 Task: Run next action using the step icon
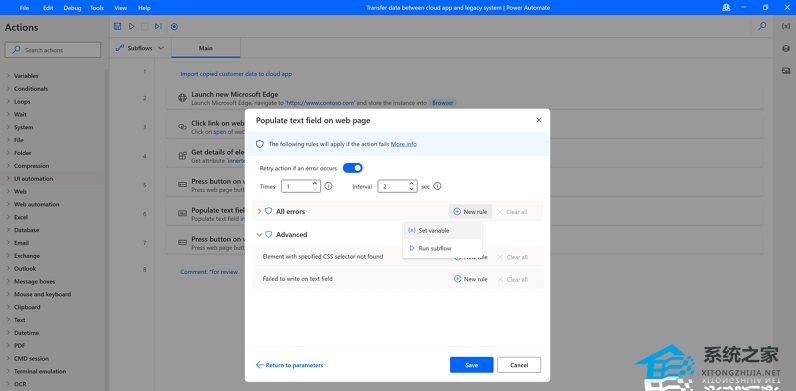click(x=158, y=26)
